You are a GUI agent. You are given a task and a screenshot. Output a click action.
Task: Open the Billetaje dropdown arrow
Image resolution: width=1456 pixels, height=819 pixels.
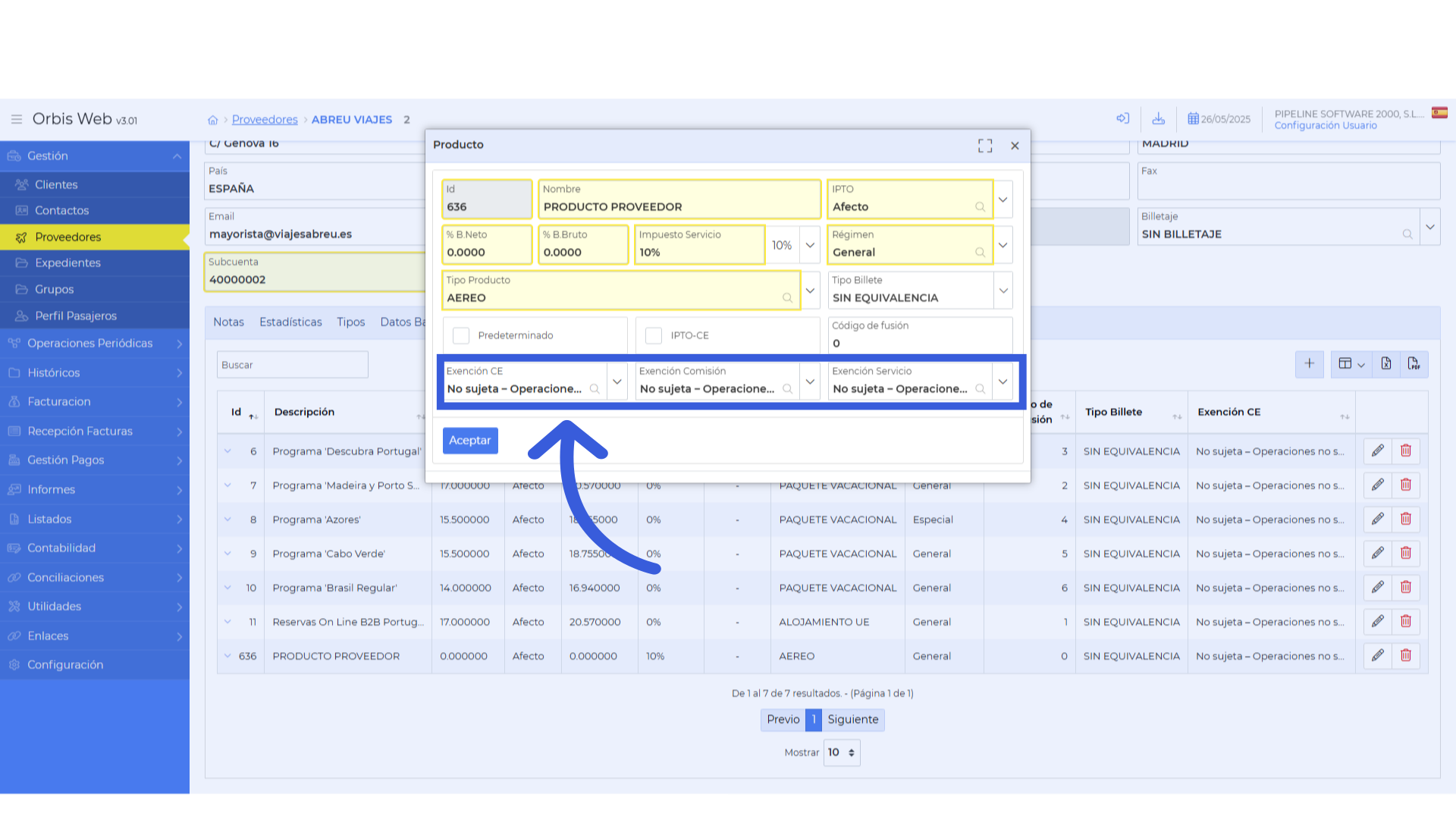1430,227
